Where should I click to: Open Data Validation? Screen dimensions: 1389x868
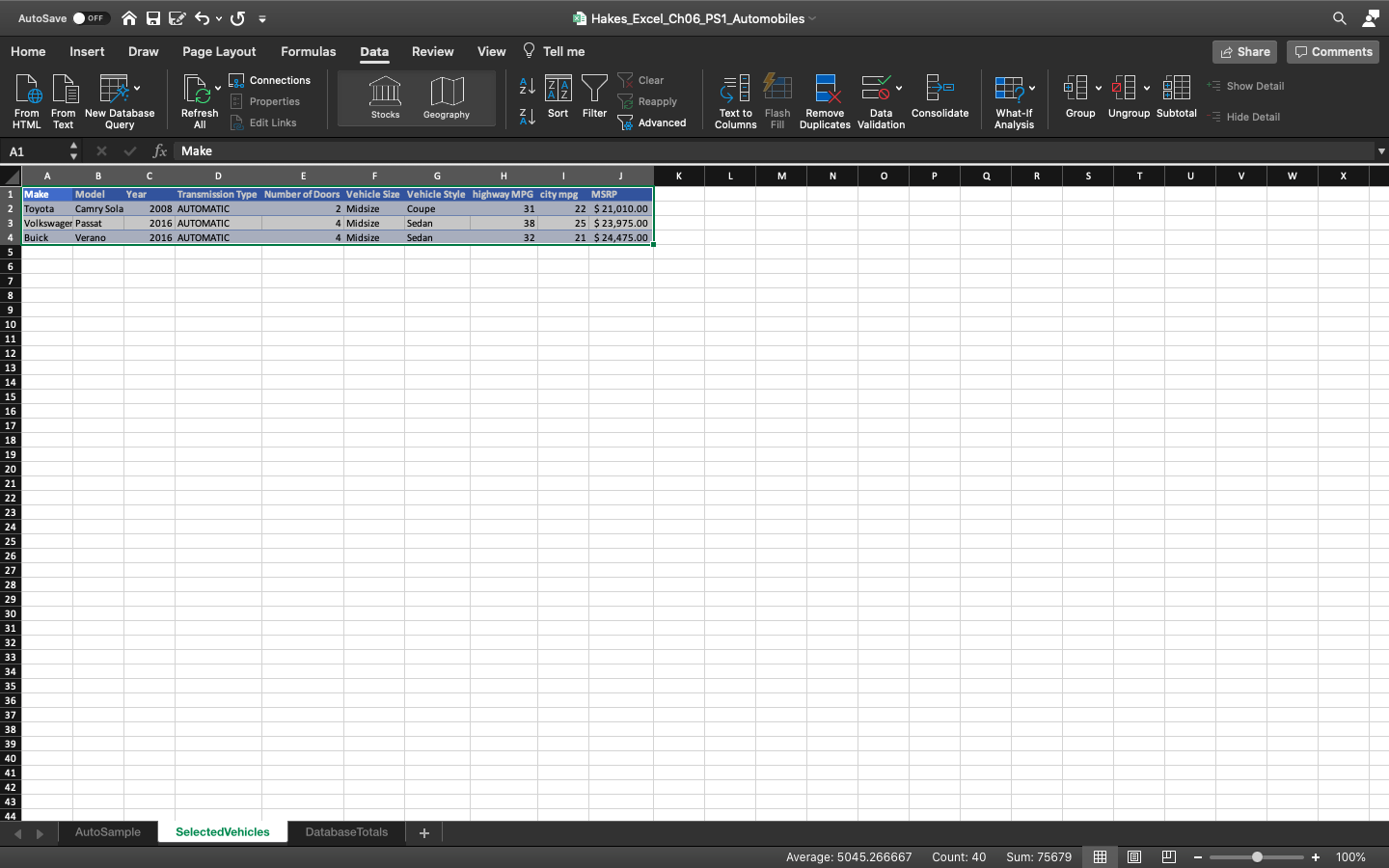click(879, 100)
